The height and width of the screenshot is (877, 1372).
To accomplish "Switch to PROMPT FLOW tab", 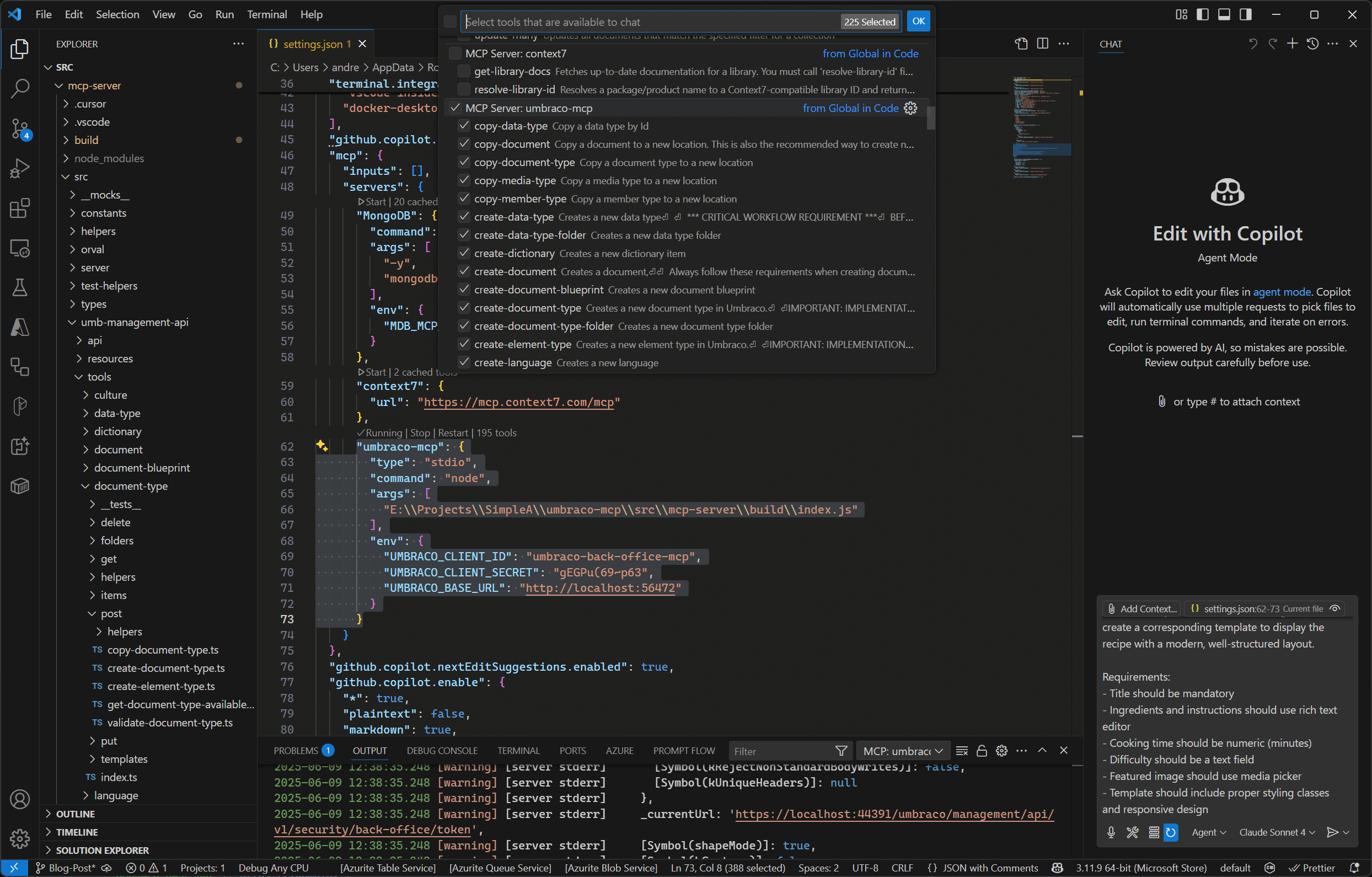I will [684, 751].
